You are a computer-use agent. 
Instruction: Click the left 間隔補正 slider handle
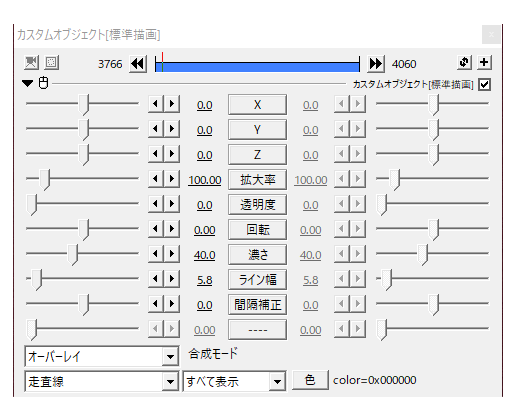(84, 305)
